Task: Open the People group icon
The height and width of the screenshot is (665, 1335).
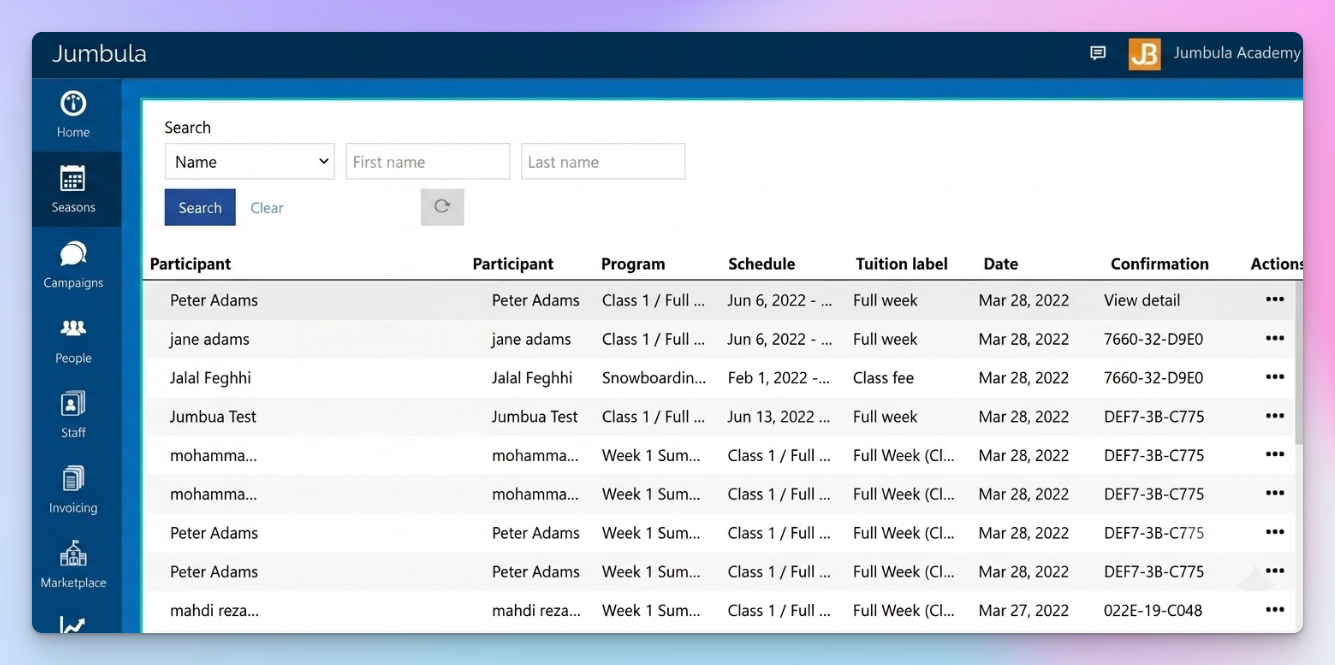Action: click(73, 329)
